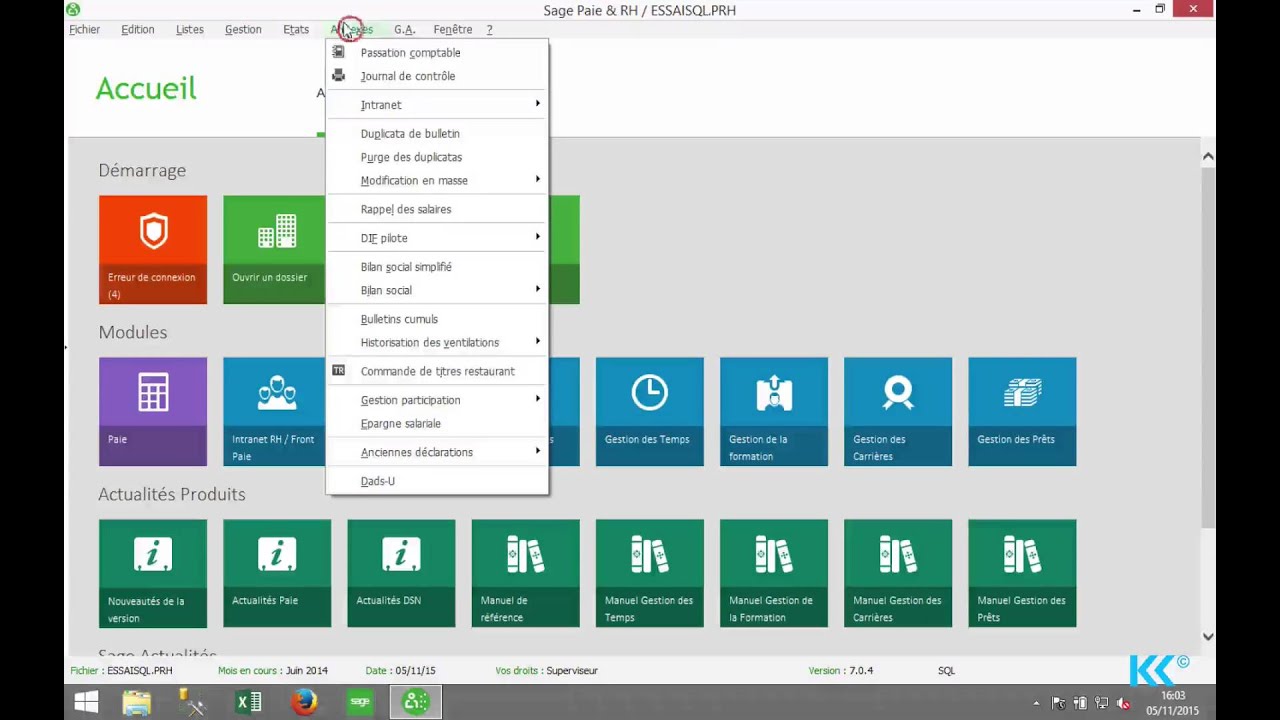The width and height of the screenshot is (1280, 720).
Task: Open the database tools taskbar icon
Action: [x=191, y=703]
